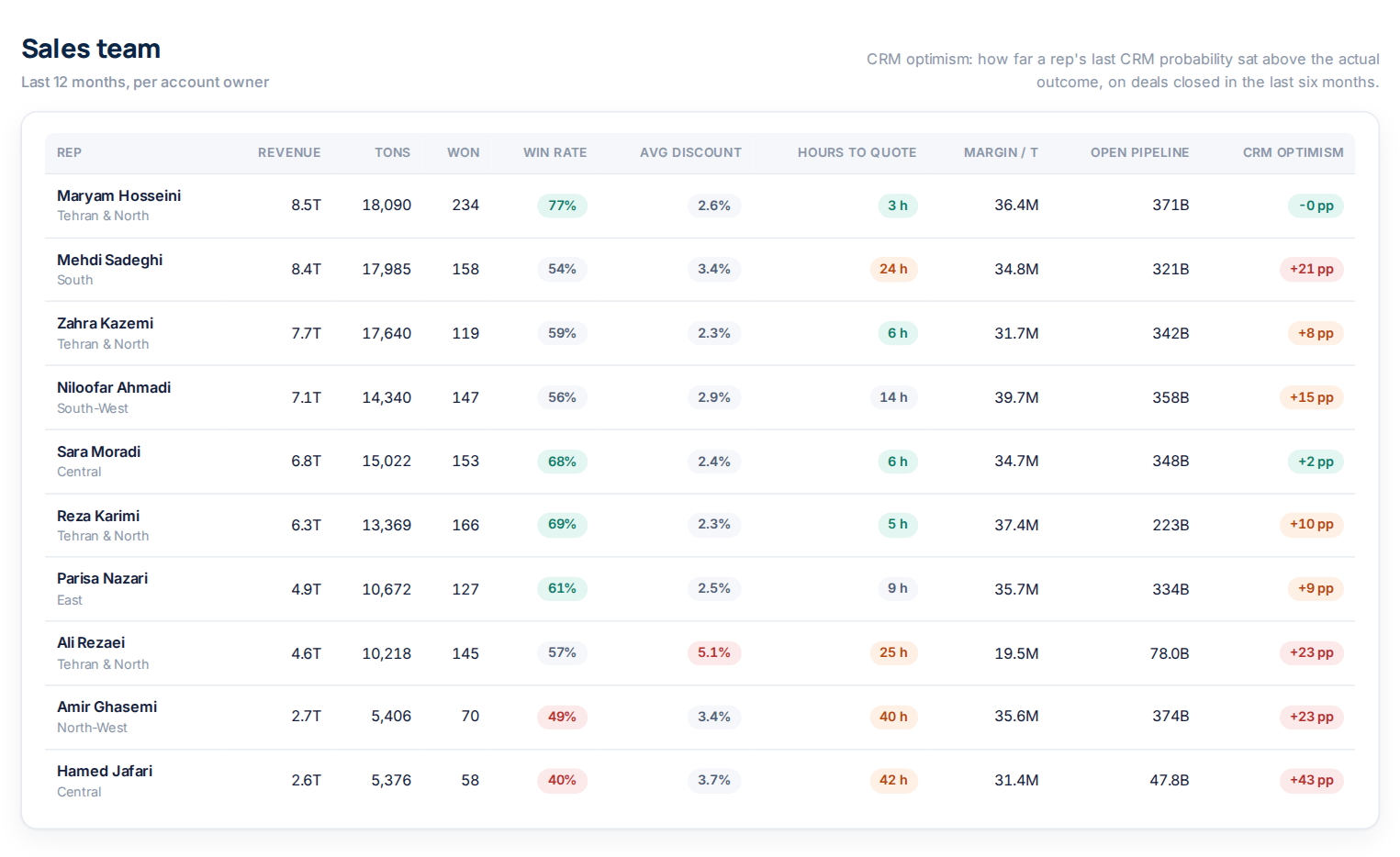Sort the table by WIN RATE header

[x=555, y=152]
